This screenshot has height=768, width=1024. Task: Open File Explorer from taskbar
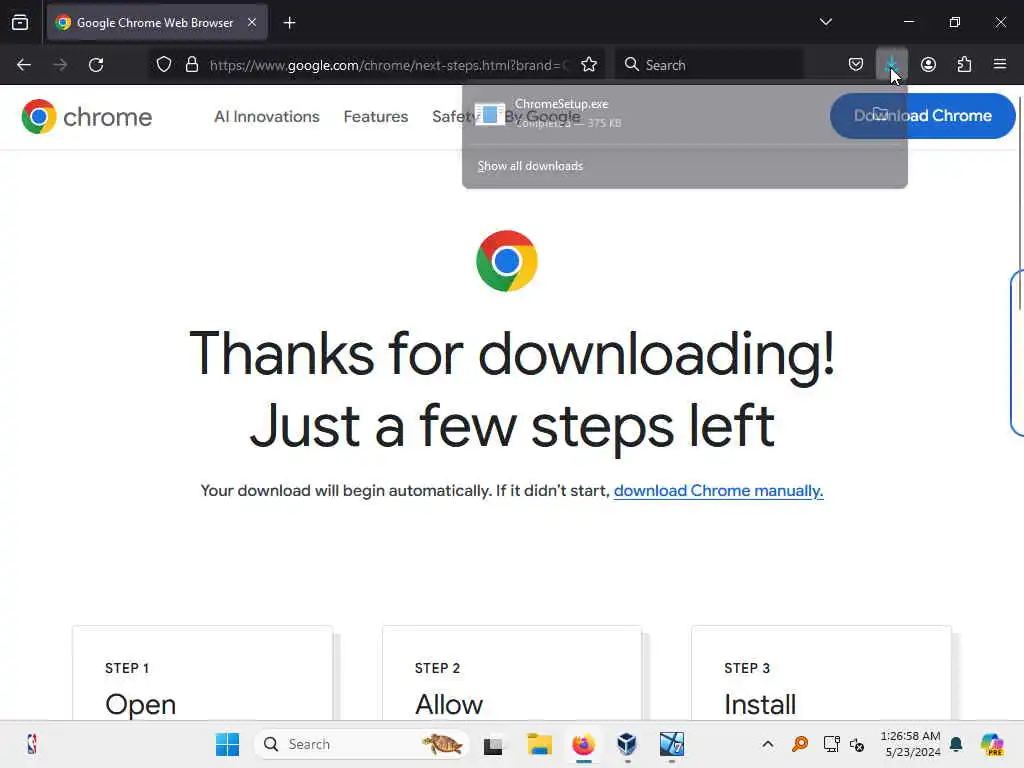539,744
